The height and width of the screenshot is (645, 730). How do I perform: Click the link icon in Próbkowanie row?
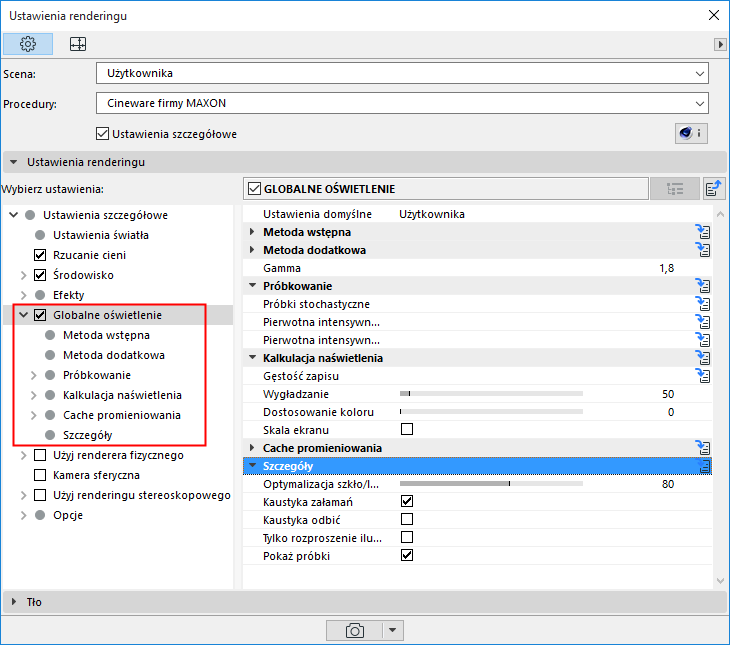[703, 286]
